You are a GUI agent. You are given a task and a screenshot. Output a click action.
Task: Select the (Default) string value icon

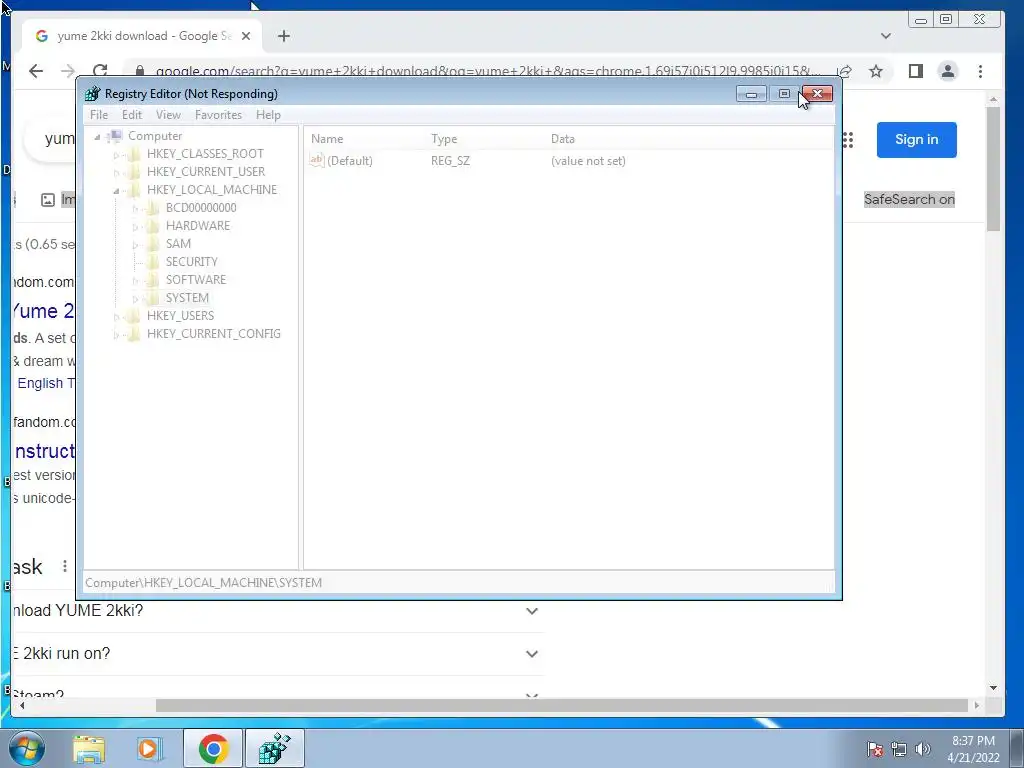pyautogui.click(x=317, y=160)
